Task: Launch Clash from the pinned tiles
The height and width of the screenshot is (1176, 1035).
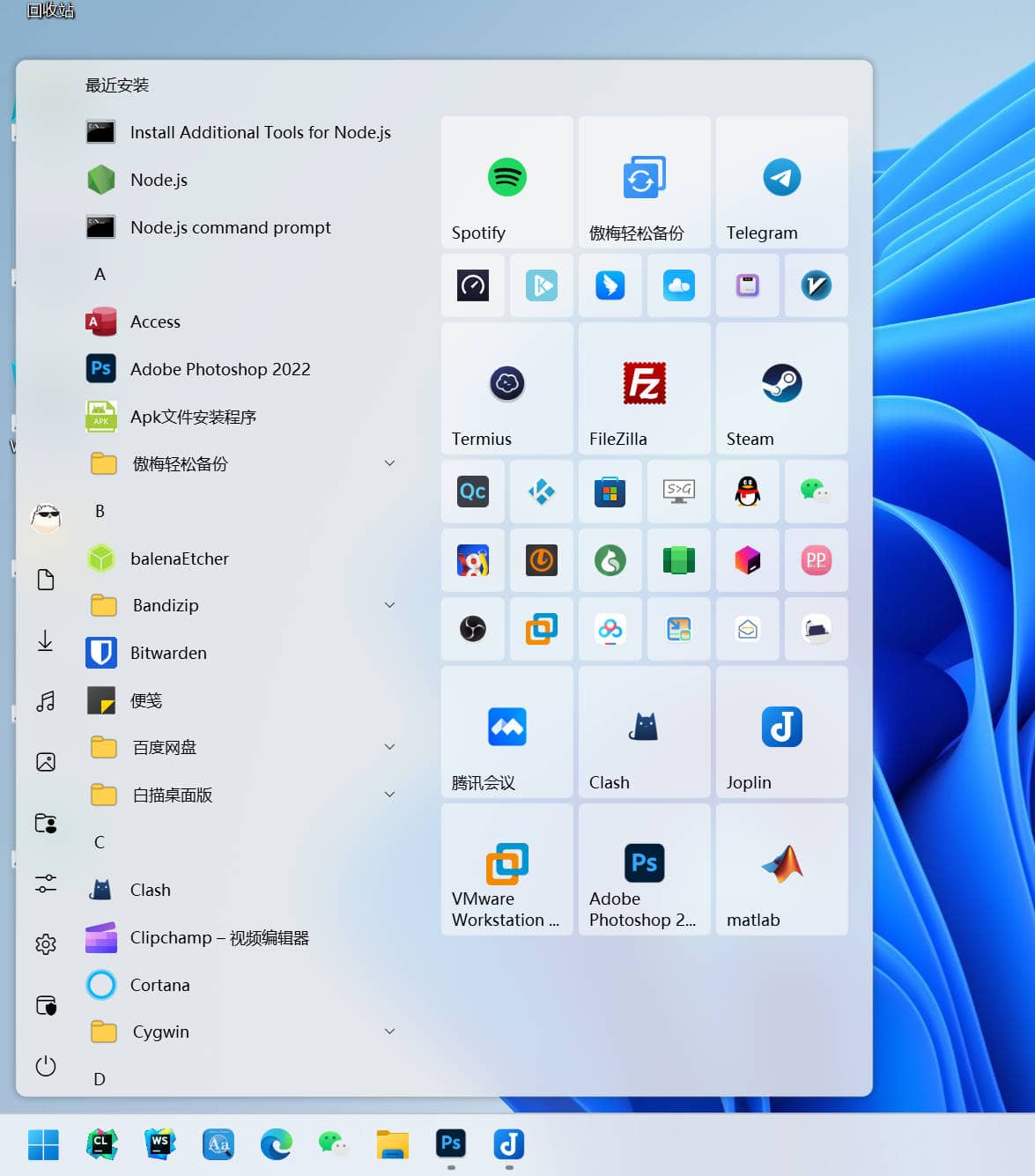Action: coord(645,732)
